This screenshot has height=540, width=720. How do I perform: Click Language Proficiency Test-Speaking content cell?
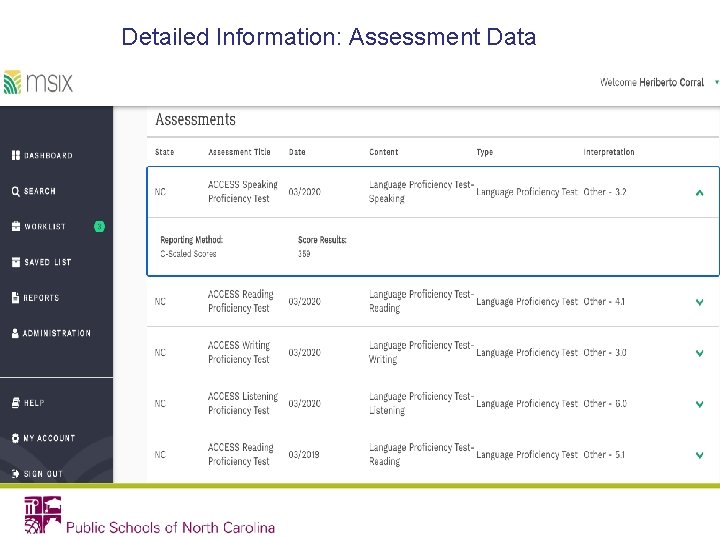(421, 191)
